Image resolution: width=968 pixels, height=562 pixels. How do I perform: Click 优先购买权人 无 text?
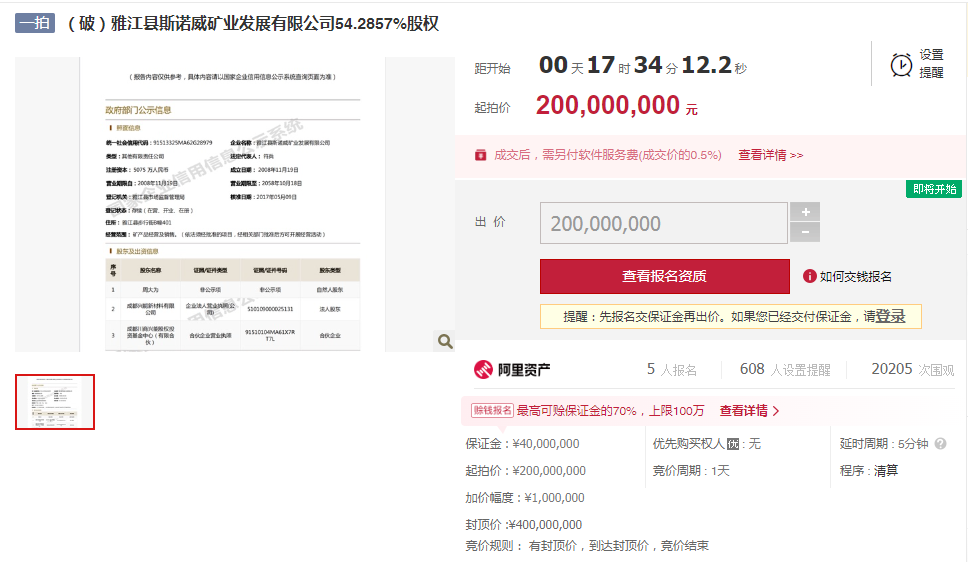[707, 443]
